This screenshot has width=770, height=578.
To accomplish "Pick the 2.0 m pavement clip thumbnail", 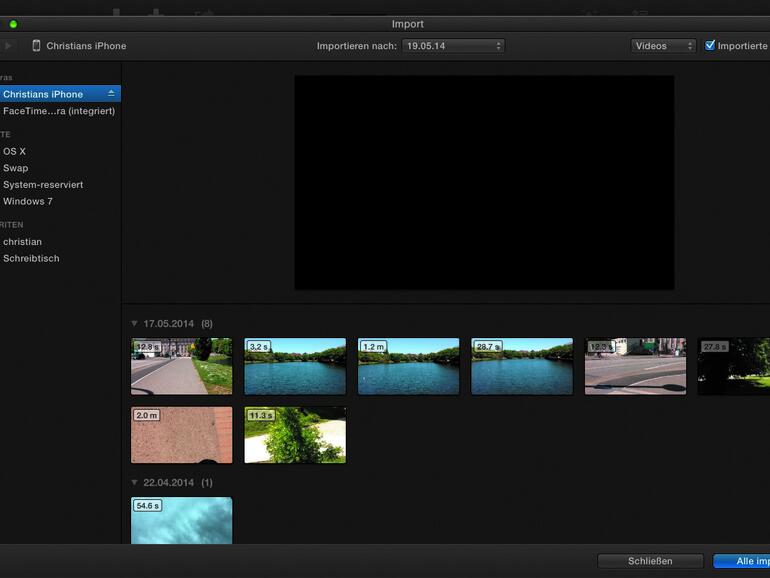I will coord(181,435).
